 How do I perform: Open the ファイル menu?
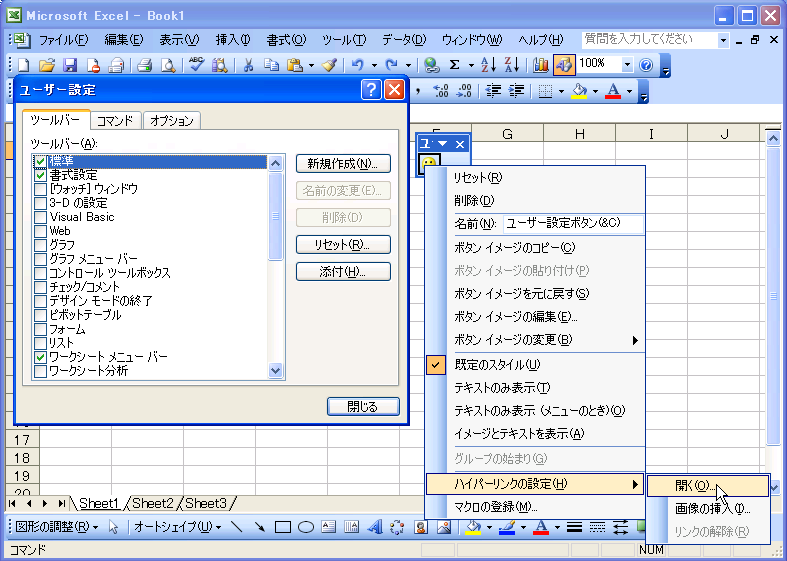[x=63, y=40]
